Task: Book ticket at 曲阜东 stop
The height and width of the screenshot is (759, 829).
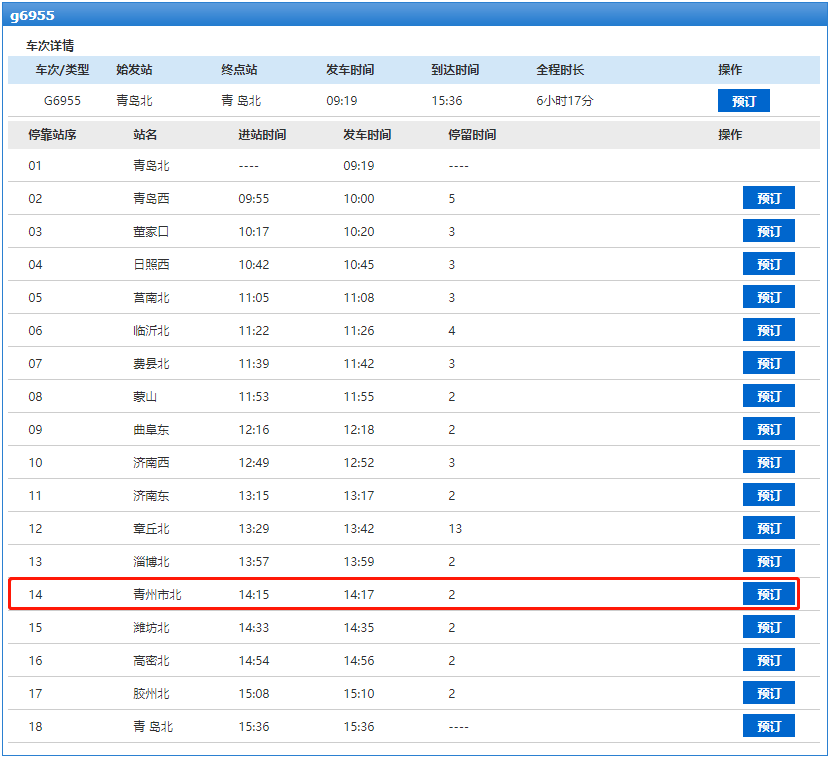Action: coord(768,429)
